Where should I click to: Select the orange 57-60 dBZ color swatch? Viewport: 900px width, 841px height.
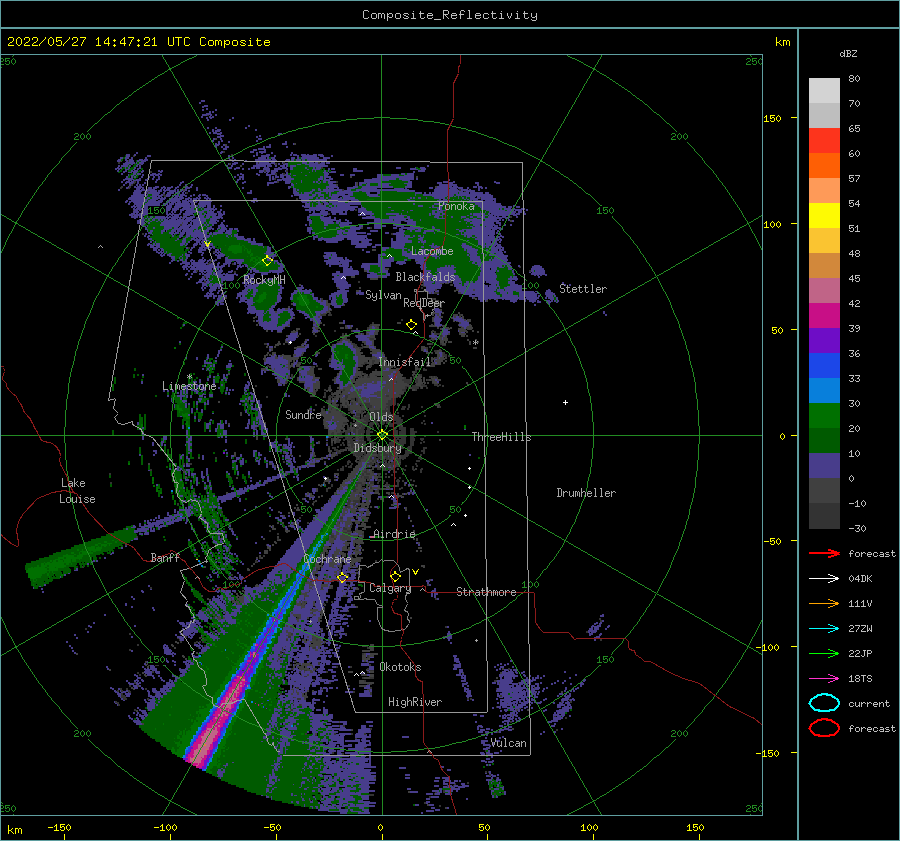(x=824, y=166)
